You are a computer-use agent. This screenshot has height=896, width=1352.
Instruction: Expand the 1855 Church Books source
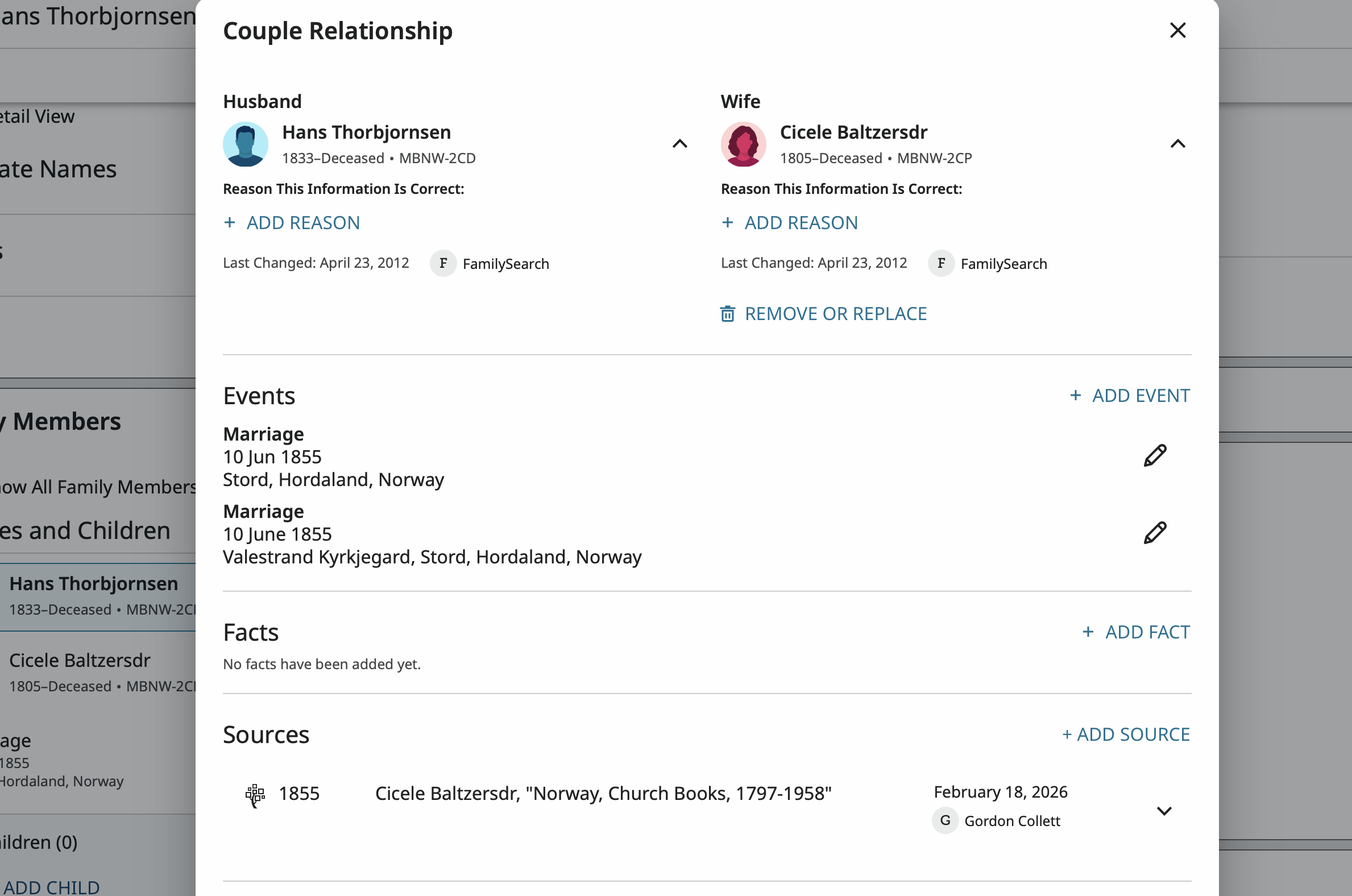1164,811
